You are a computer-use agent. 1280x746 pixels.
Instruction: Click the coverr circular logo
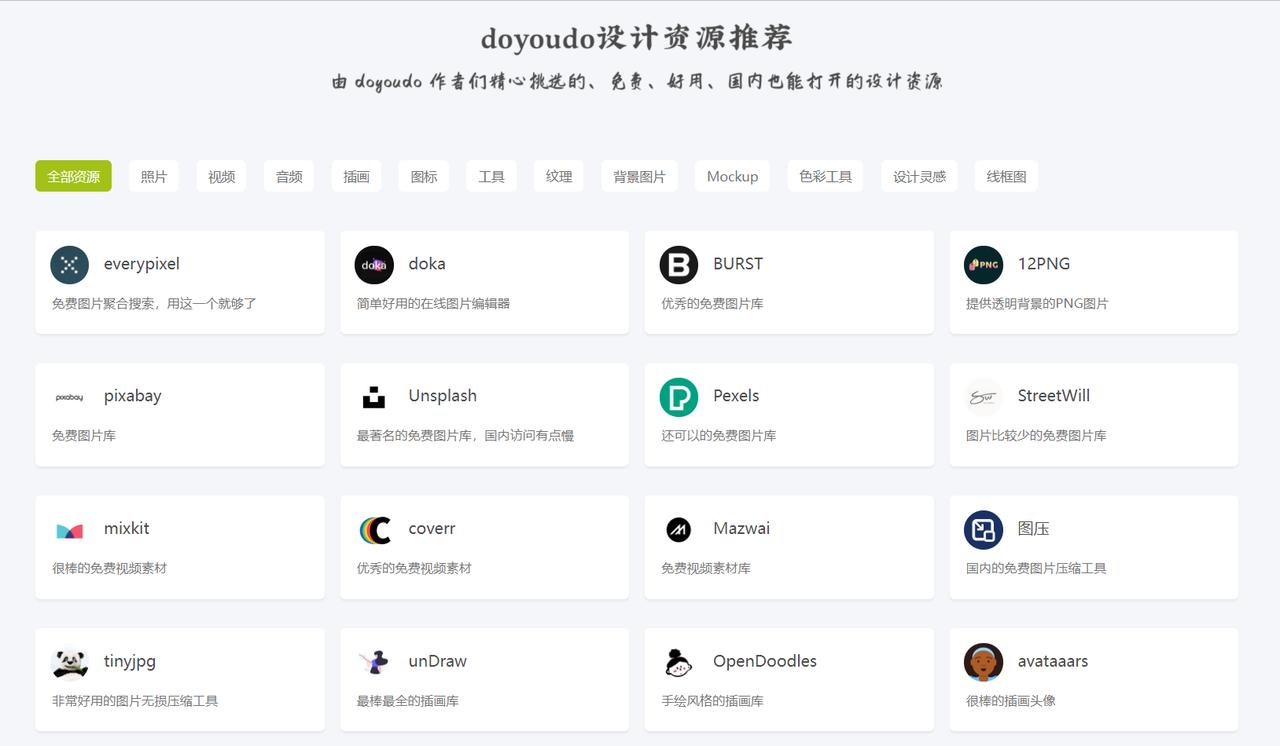374,528
